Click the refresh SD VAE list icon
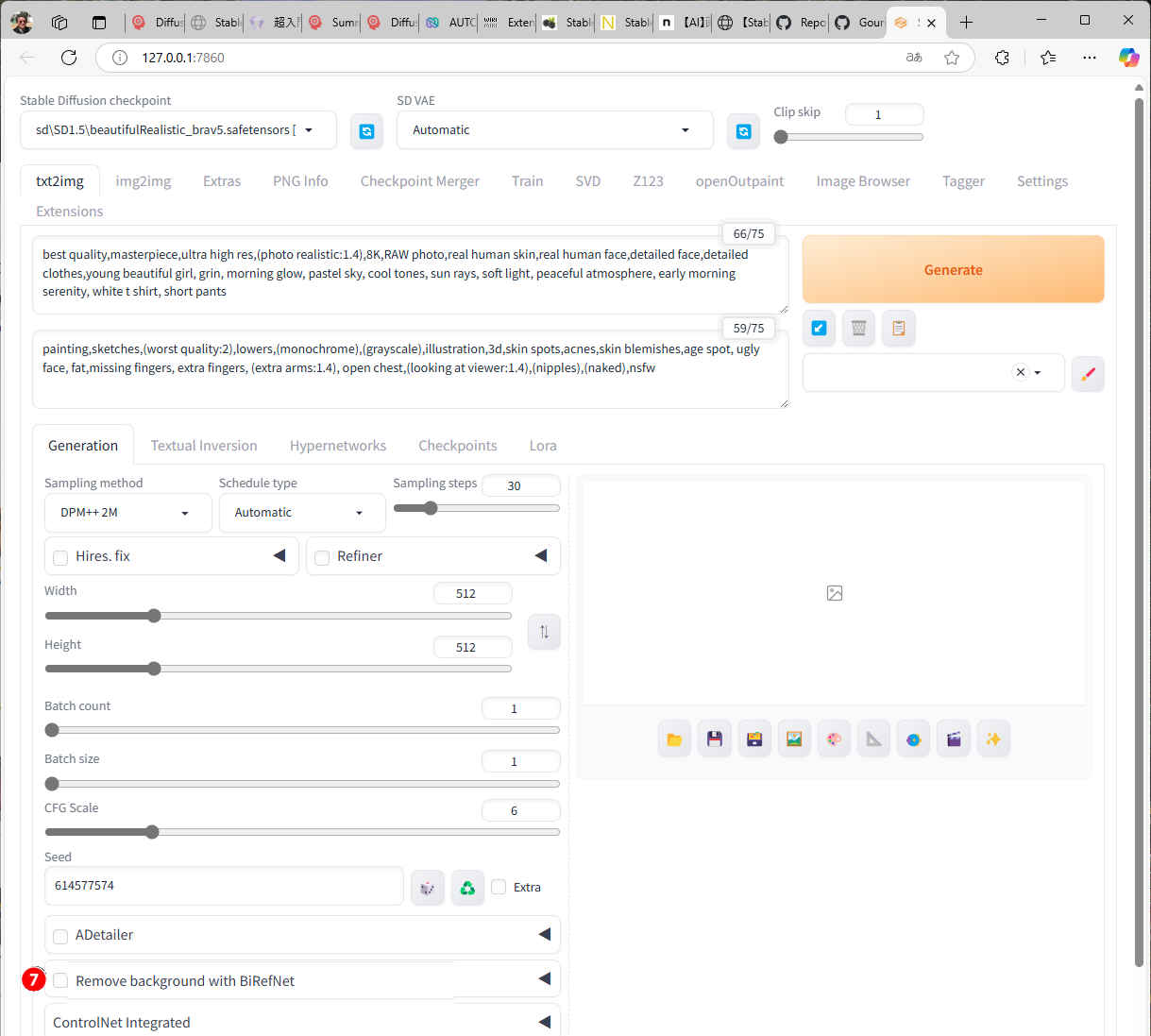1151x1036 pixels. 743,131
